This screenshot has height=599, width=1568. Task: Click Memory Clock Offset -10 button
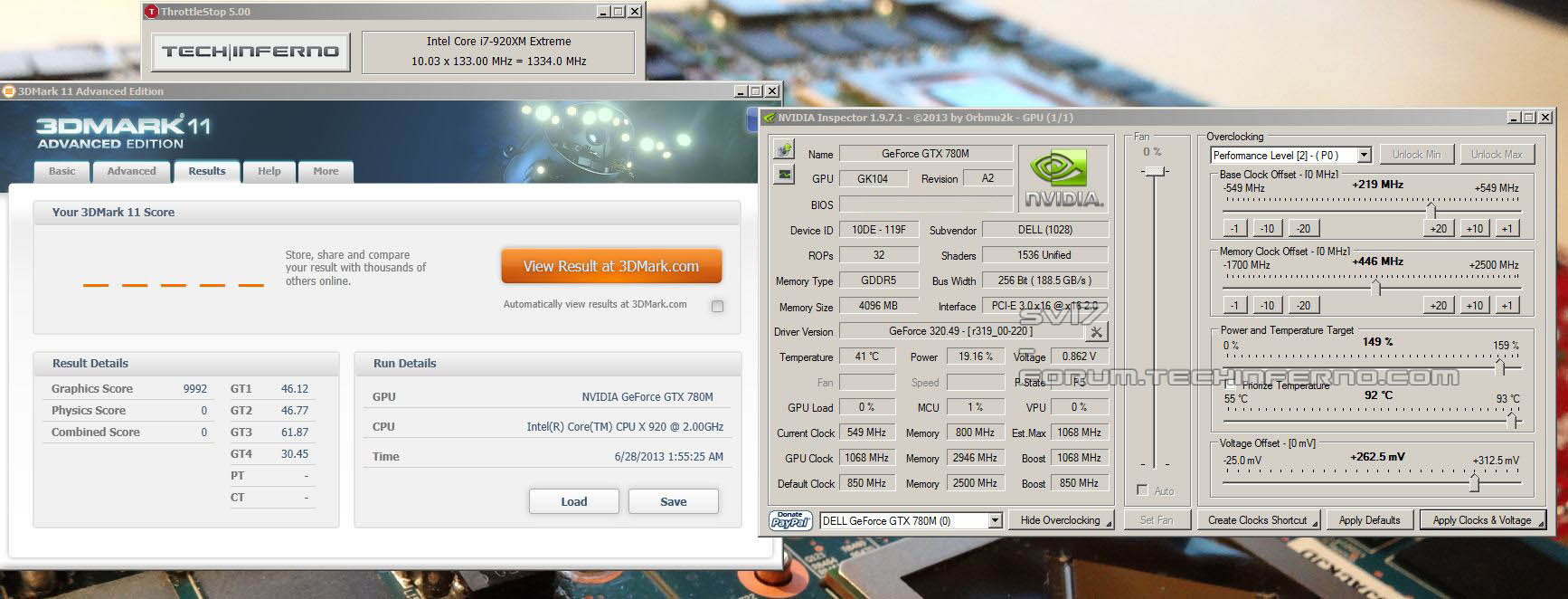1267,305
